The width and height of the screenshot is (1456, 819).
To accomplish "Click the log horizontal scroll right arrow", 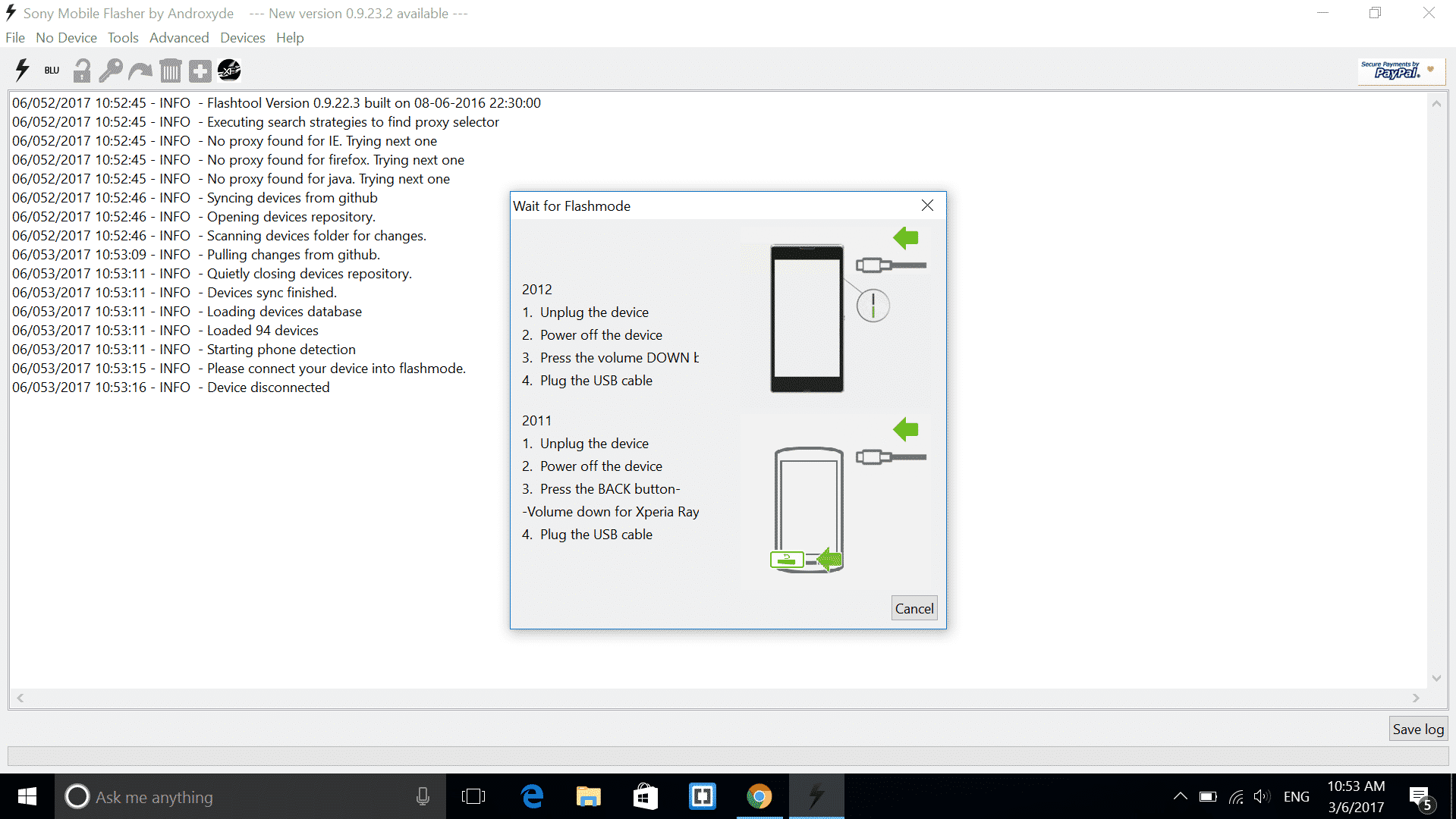I will point(1416,698).
